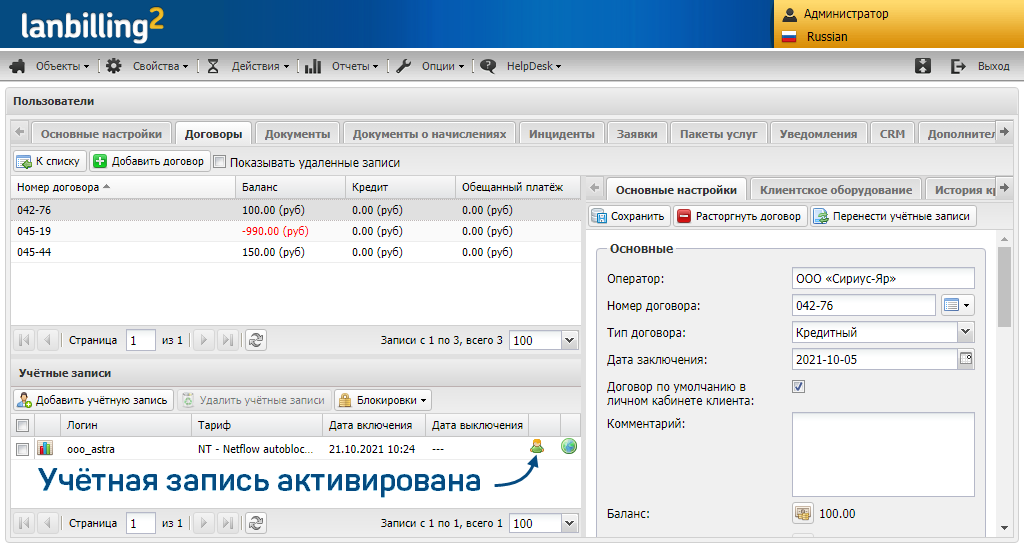Click scrollbar down arrow in contract panel
1024x545 pixels.
pyautogui.click(x=1004, y=528)
